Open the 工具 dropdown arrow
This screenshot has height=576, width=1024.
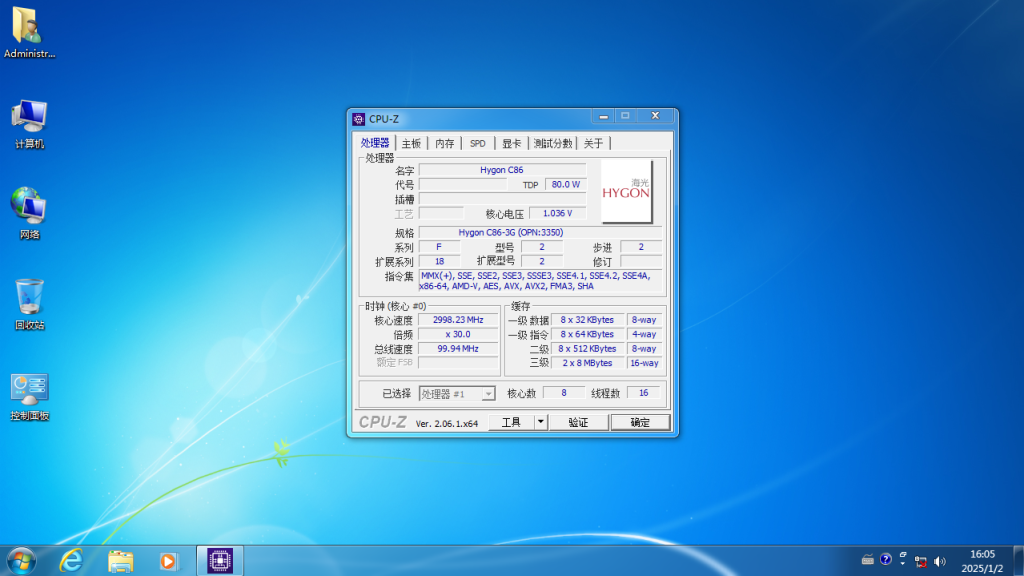tap(538, 421)
